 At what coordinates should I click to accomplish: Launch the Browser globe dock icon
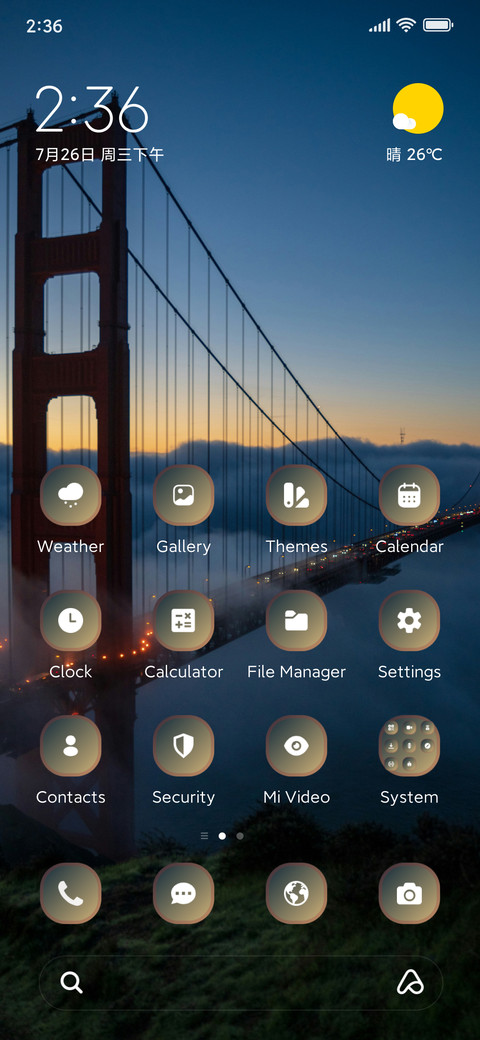pyautogui.click(x=296, y=893)
